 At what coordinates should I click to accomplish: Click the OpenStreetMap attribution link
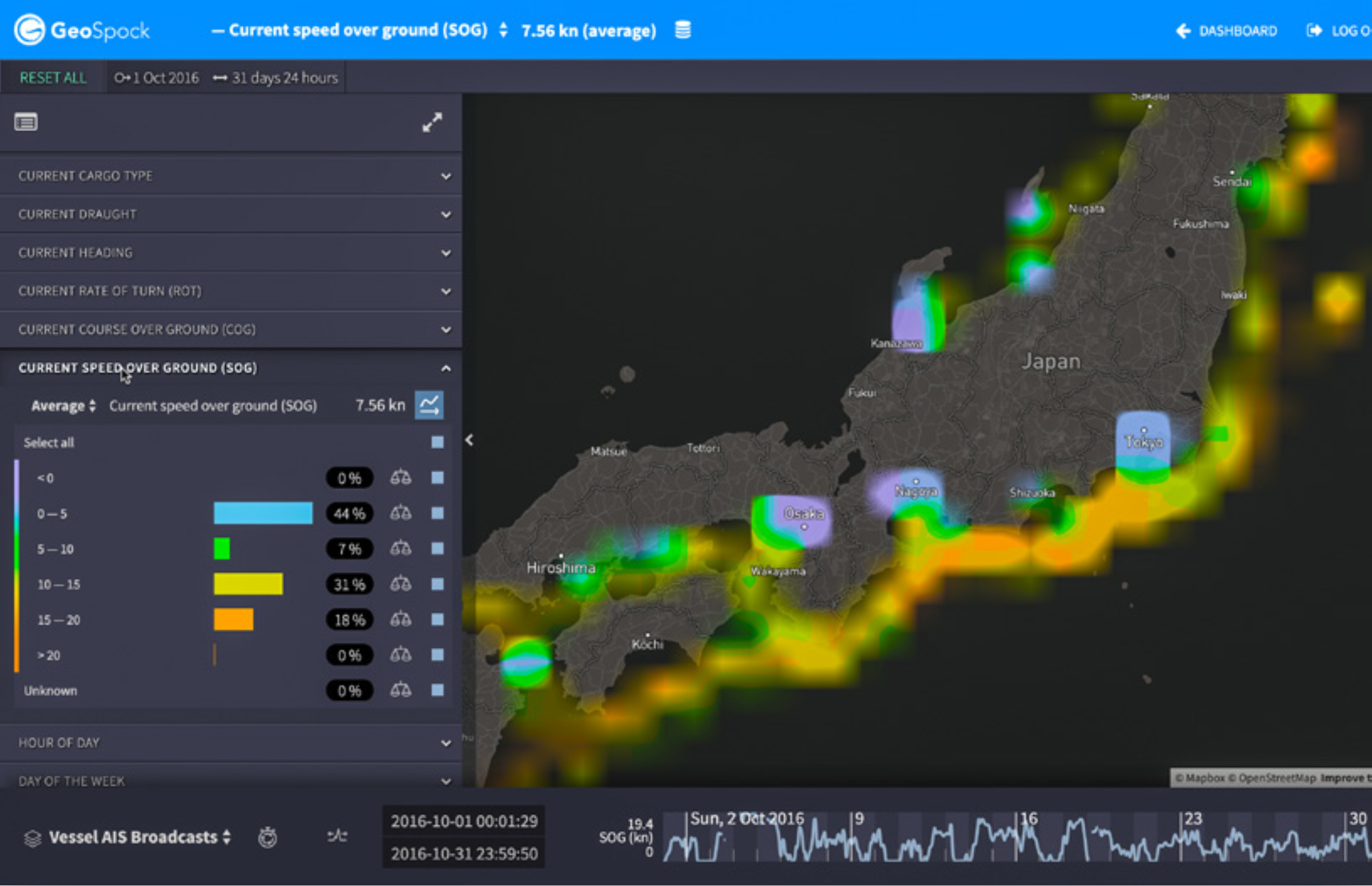(1273, 778)
